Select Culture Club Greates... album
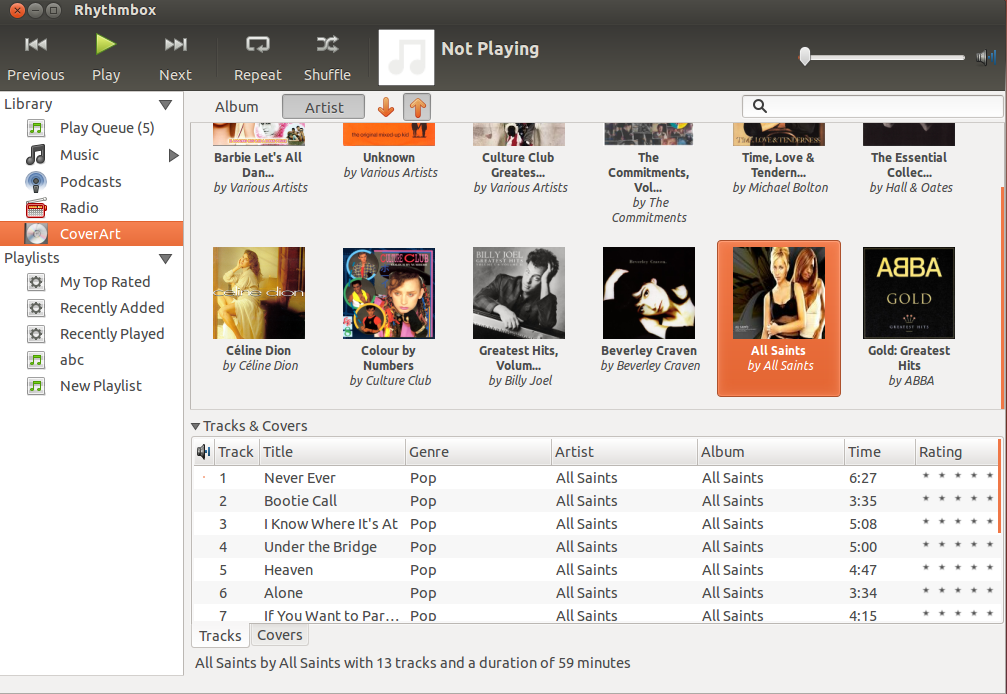The image size is (1007, 694). 519,159
